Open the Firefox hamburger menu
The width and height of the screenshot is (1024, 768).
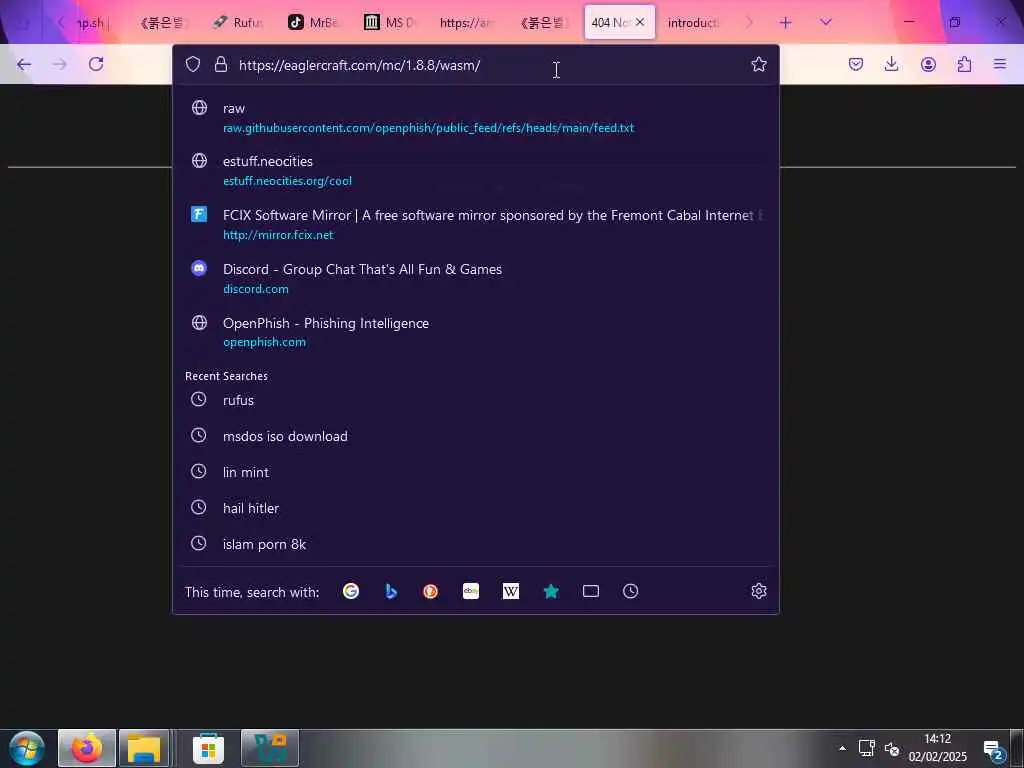[1000, 64]
